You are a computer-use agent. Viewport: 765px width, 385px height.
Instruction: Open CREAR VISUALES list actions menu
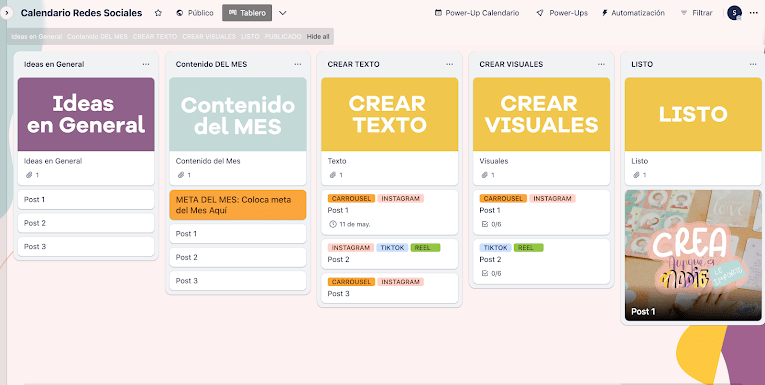(601, 64)
